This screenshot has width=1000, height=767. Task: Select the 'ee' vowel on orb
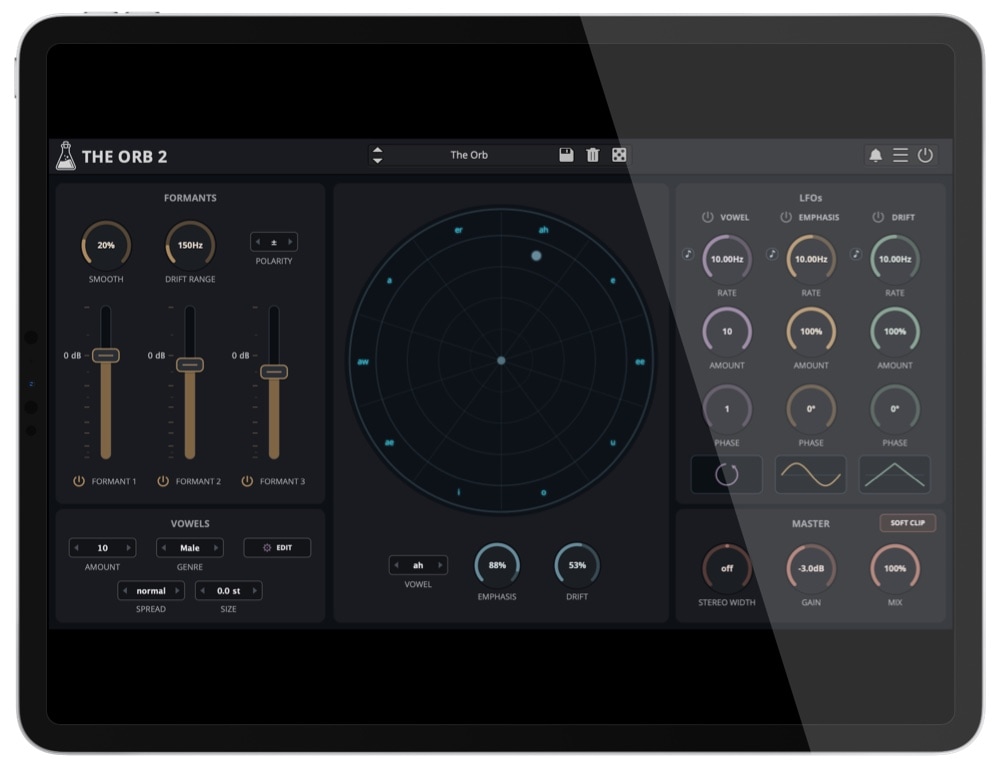[x=640, y=362]
